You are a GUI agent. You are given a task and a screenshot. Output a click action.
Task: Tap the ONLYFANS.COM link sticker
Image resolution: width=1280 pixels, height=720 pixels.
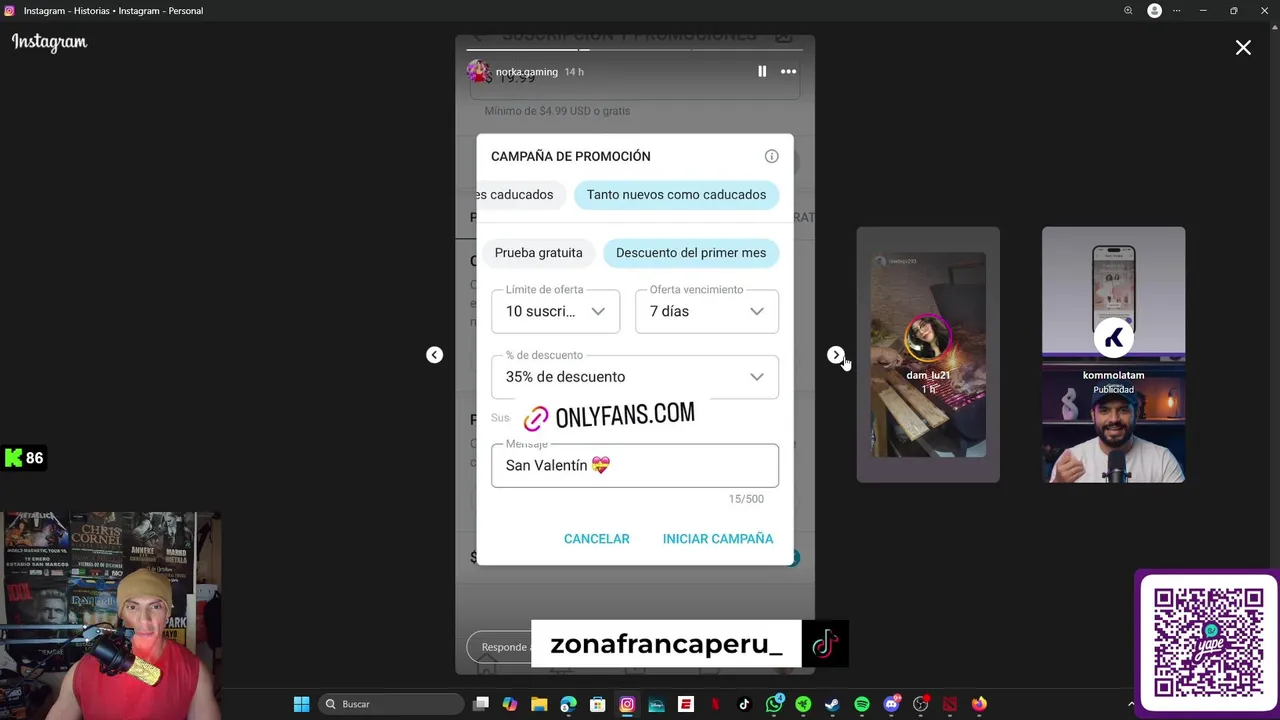click(x=609, y=416)
